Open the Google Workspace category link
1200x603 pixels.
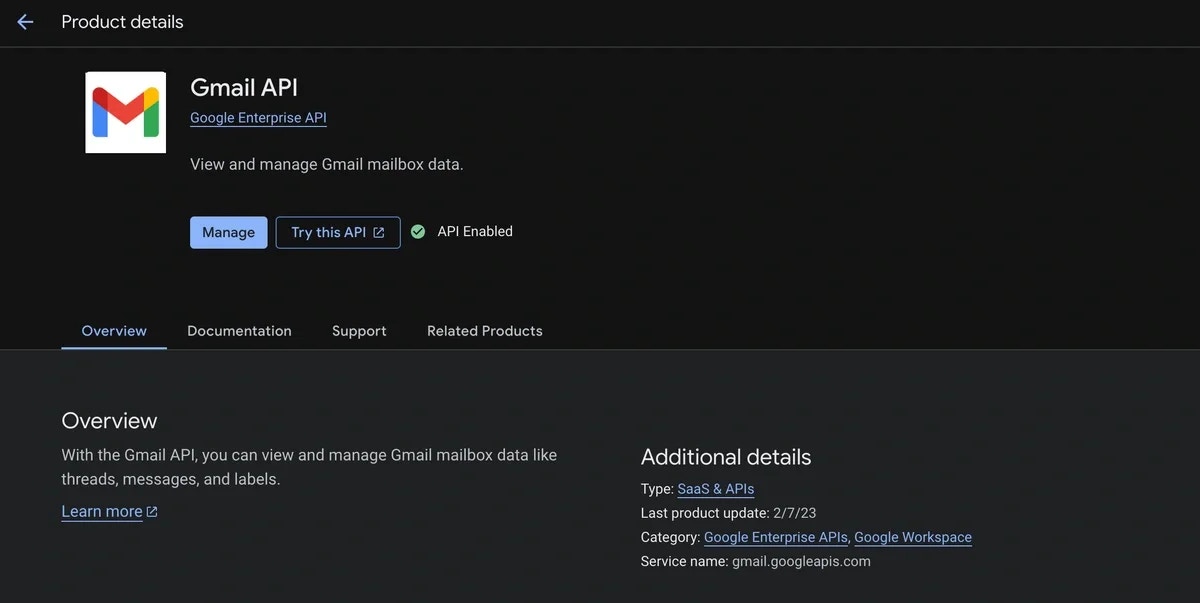913,537
